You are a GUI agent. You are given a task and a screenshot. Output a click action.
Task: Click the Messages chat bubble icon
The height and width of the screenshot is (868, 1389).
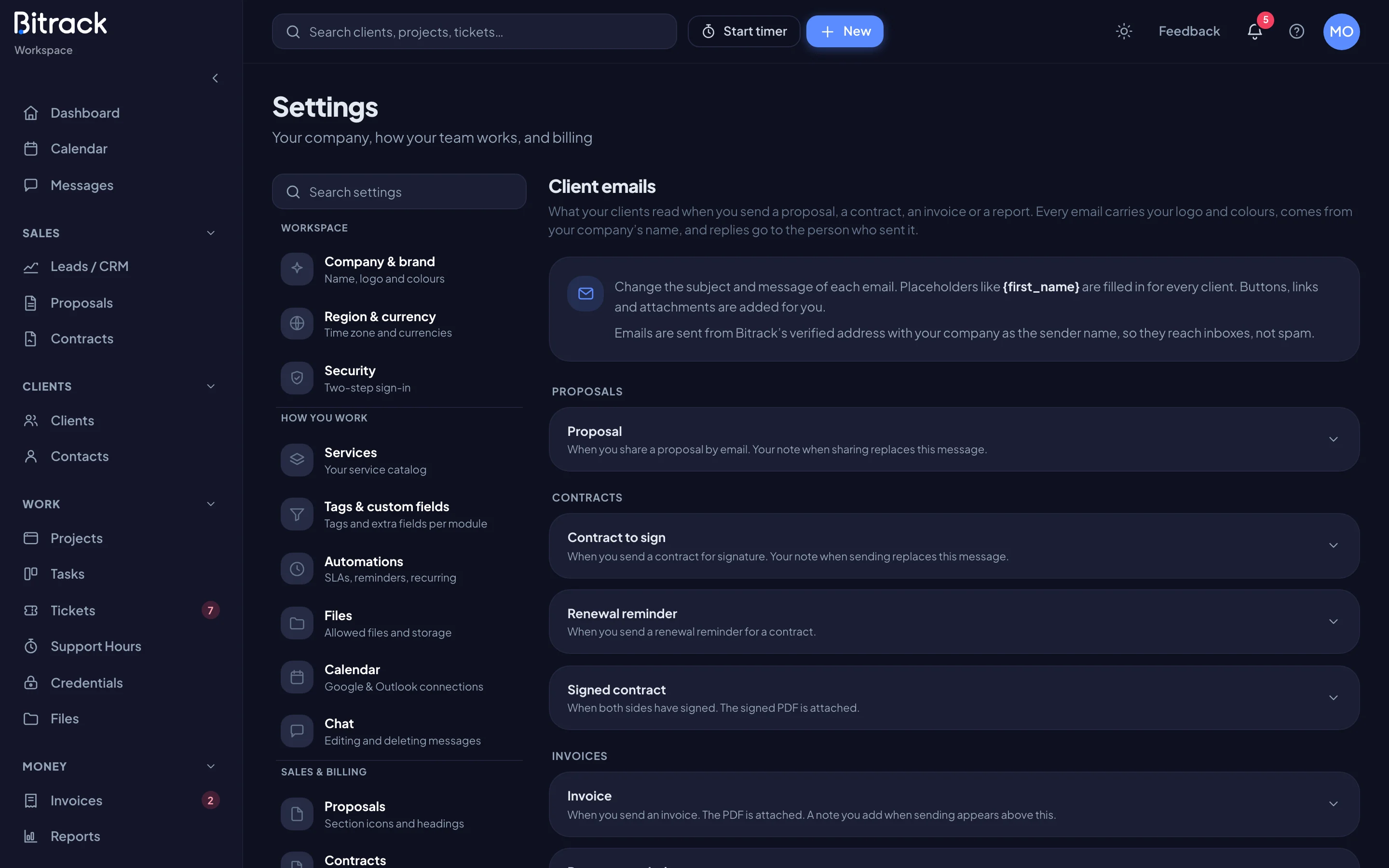[31, 185]
